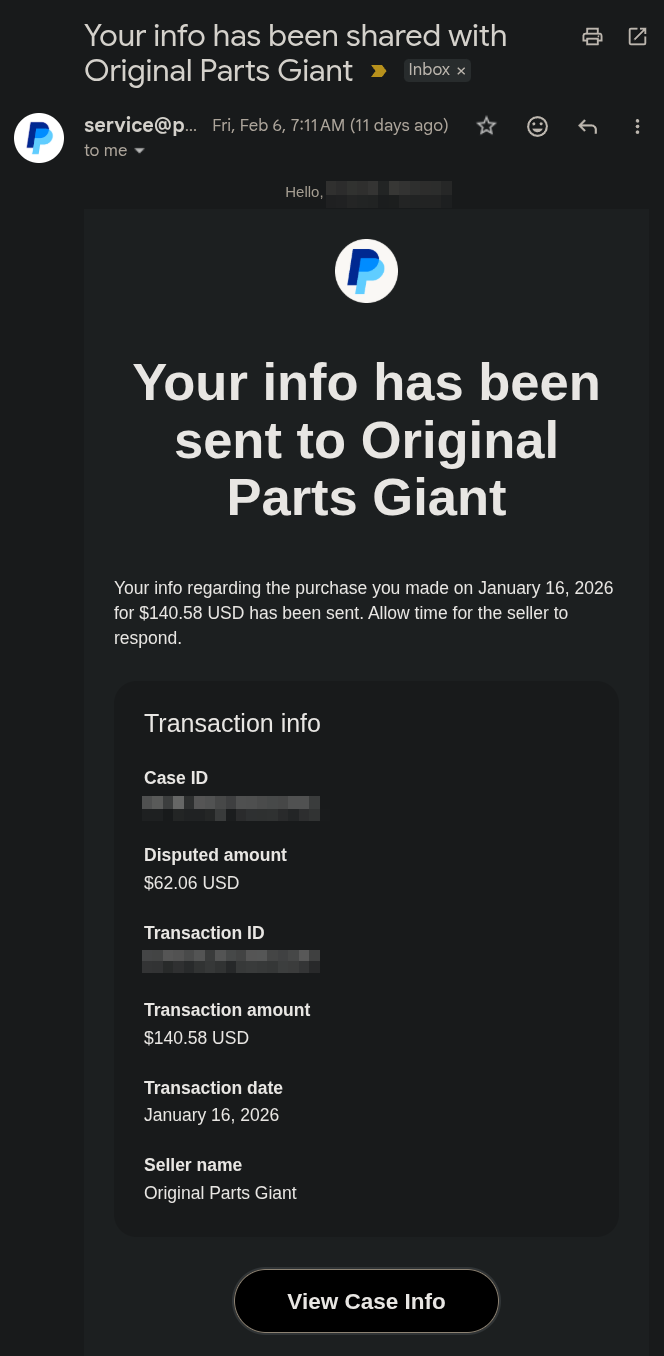Screen dimensions: 664x1356
Task: Click the redacted Transaction ID value
Action: (x=231, y=962)
